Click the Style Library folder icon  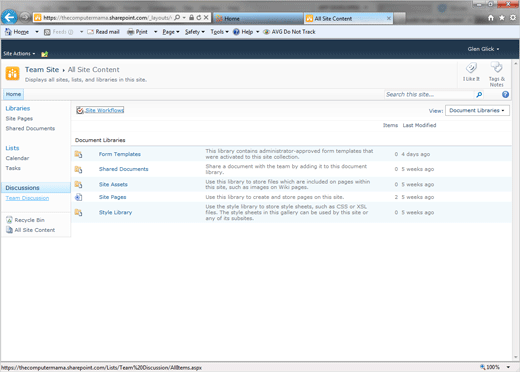(x=78, y=212)
